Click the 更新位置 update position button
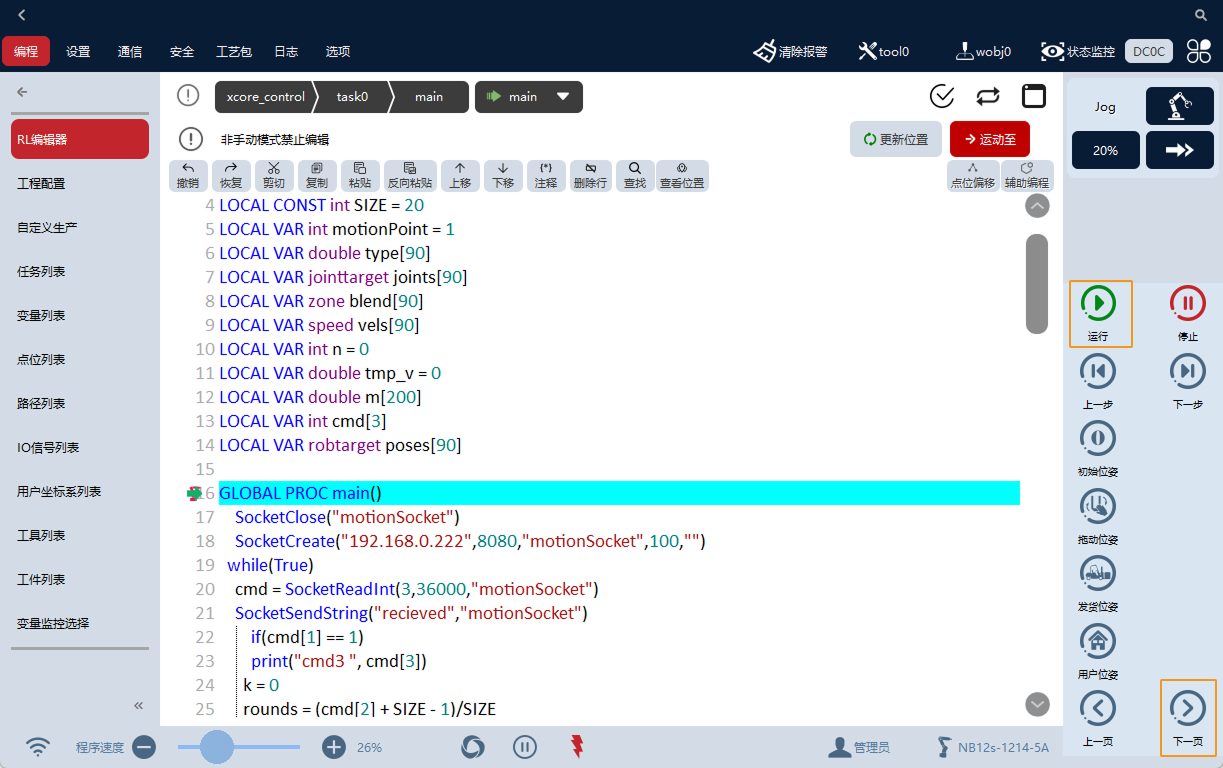1223x768 pixels. pyautogui.click(x=895, y=139)
